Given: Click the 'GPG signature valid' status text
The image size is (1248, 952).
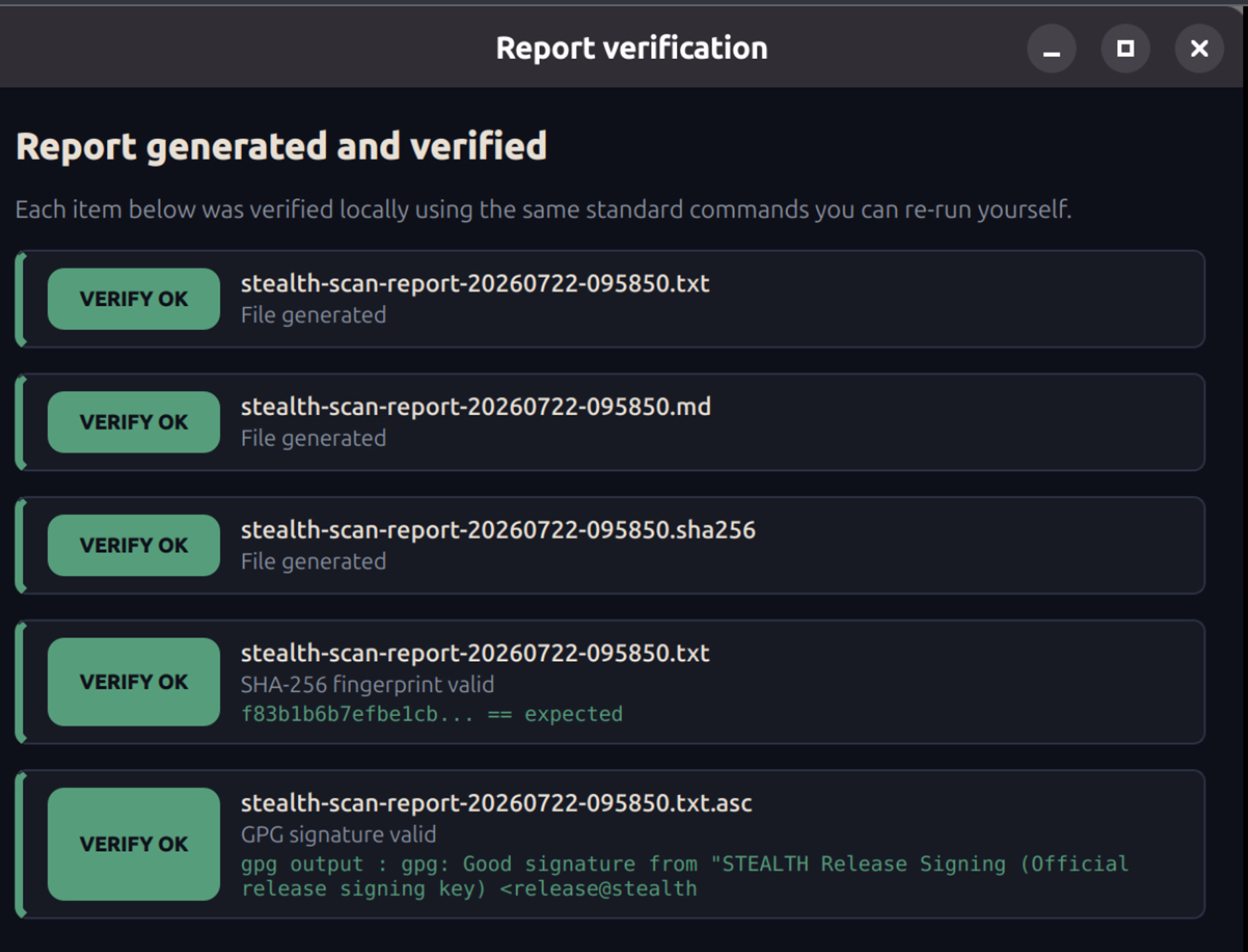Looking at the screenshot, I should pyautogui.click(x=338, y=834).
